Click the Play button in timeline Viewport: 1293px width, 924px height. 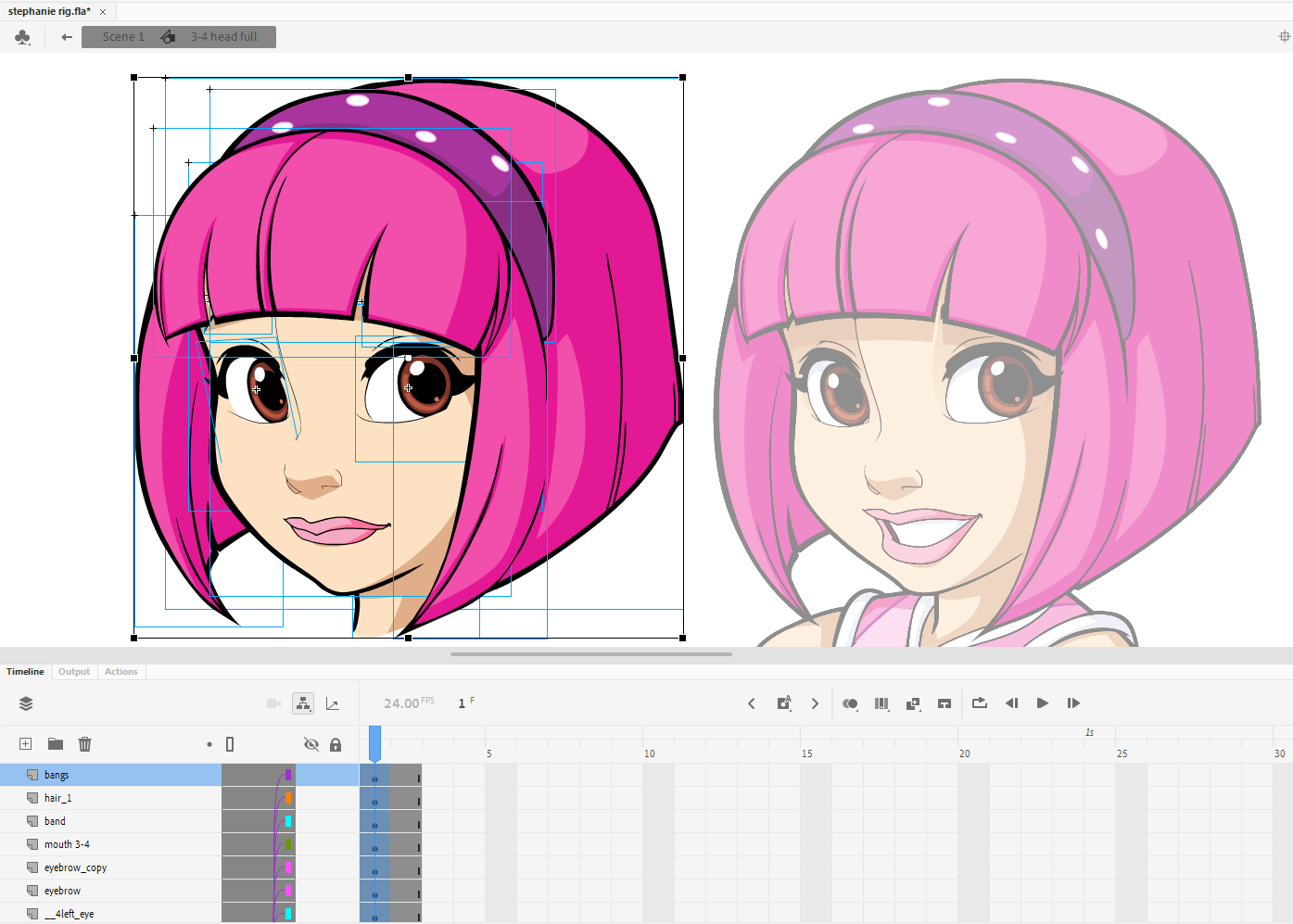coord(1043,703)
